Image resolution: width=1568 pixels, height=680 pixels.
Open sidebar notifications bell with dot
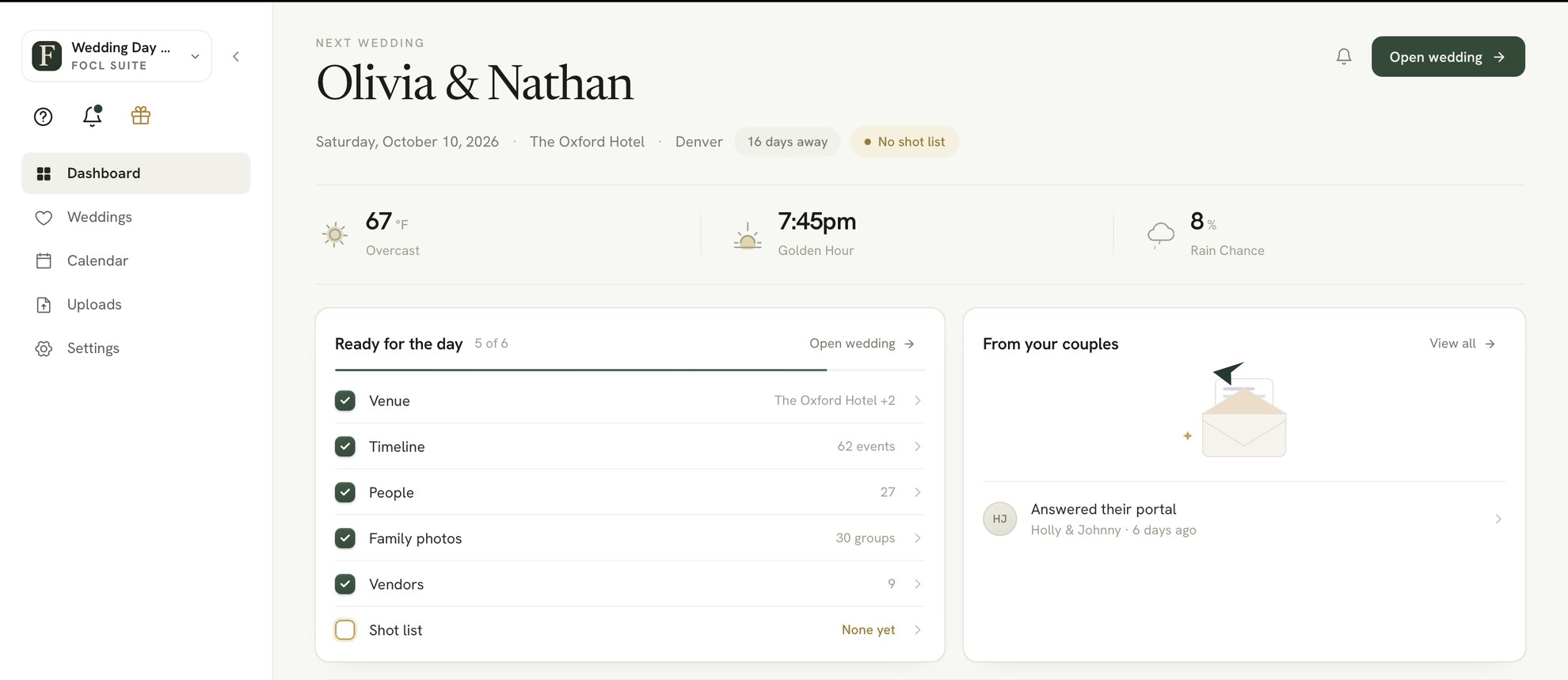click(x=93, y=116)
